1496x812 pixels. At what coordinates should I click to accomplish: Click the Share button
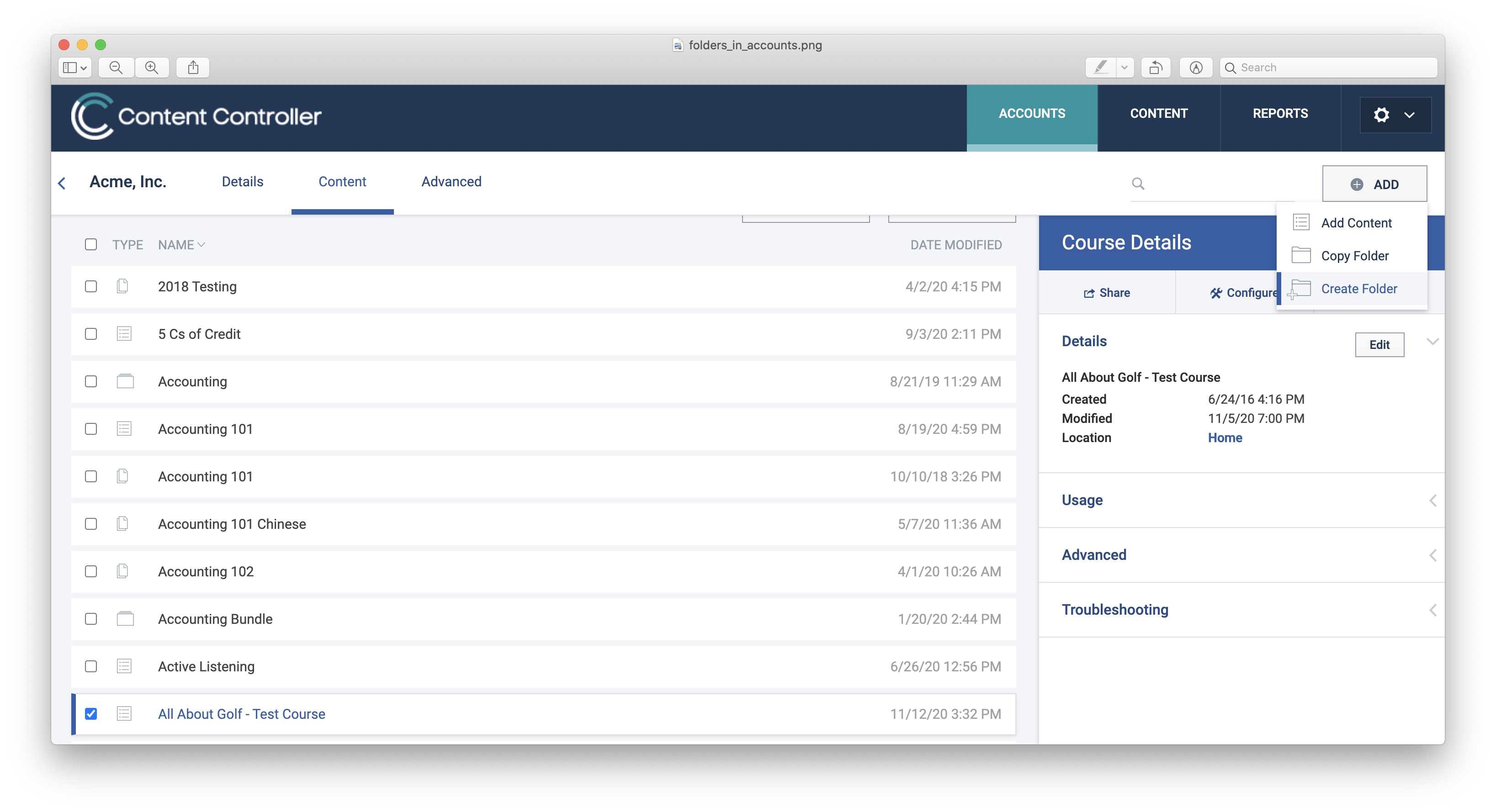[1107, 293]
